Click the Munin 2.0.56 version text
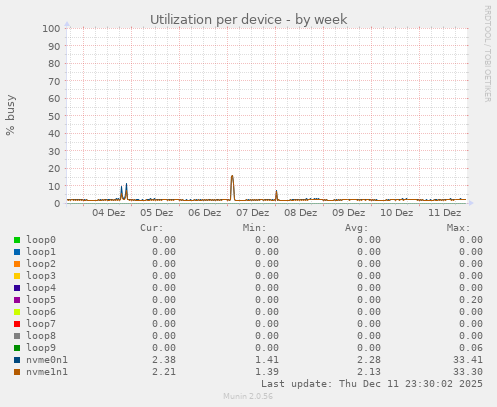This screenshot has height=407, width=497. [x=248, y=396]
